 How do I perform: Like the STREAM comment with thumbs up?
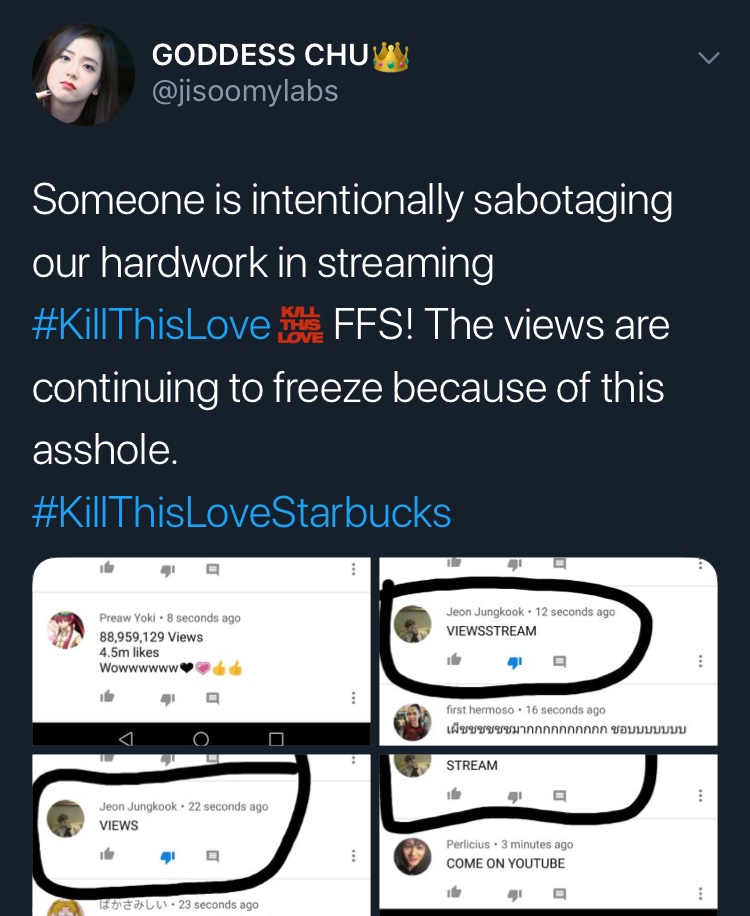coord(455,796)
